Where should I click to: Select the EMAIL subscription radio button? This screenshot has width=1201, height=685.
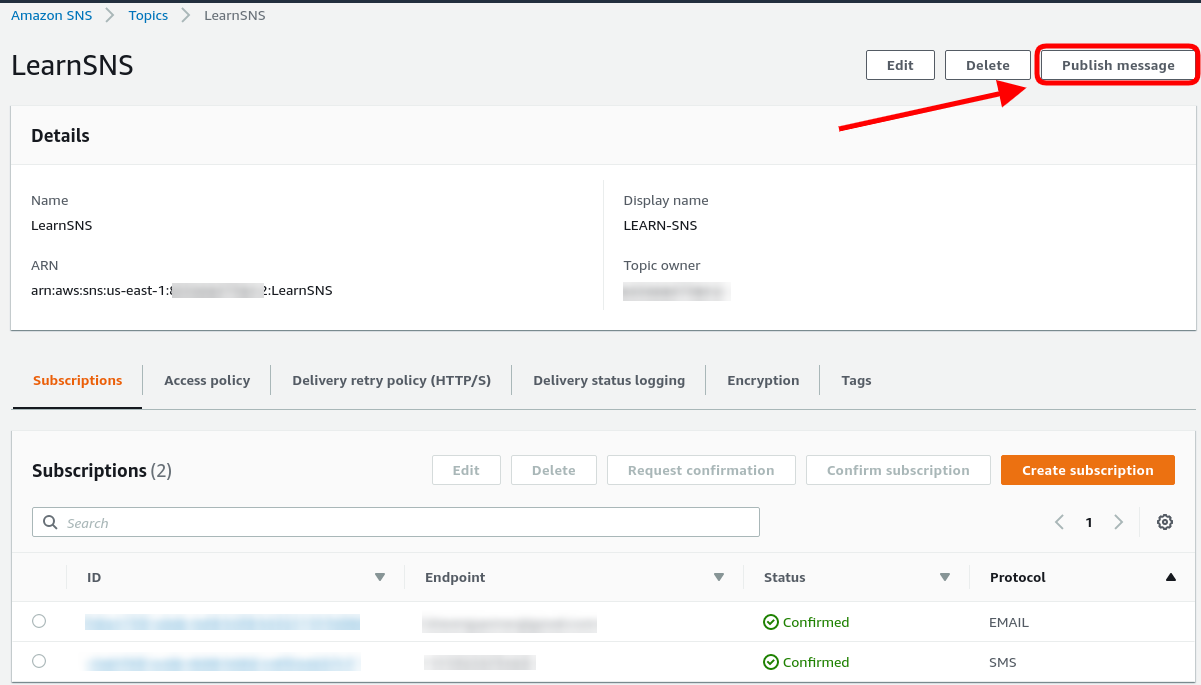pos(39,621)
